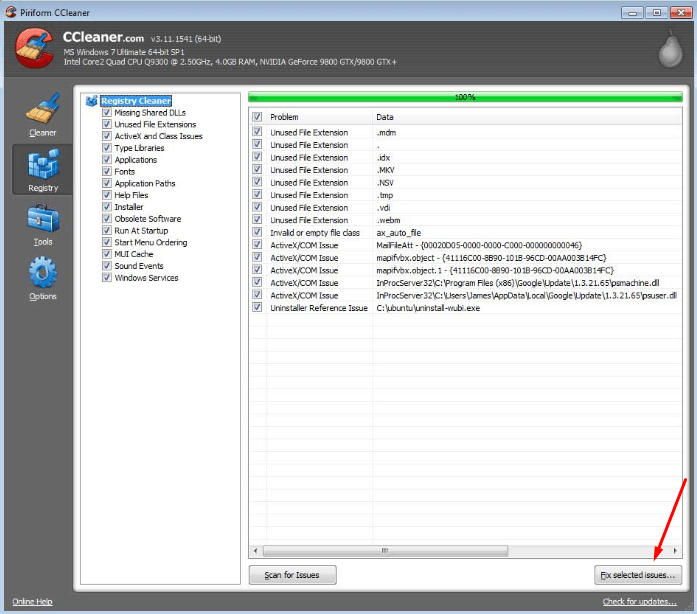This screenshot has width=697, height=614.
Task: Uncheck Missing Shared DLLs
Action: point(107,112)
